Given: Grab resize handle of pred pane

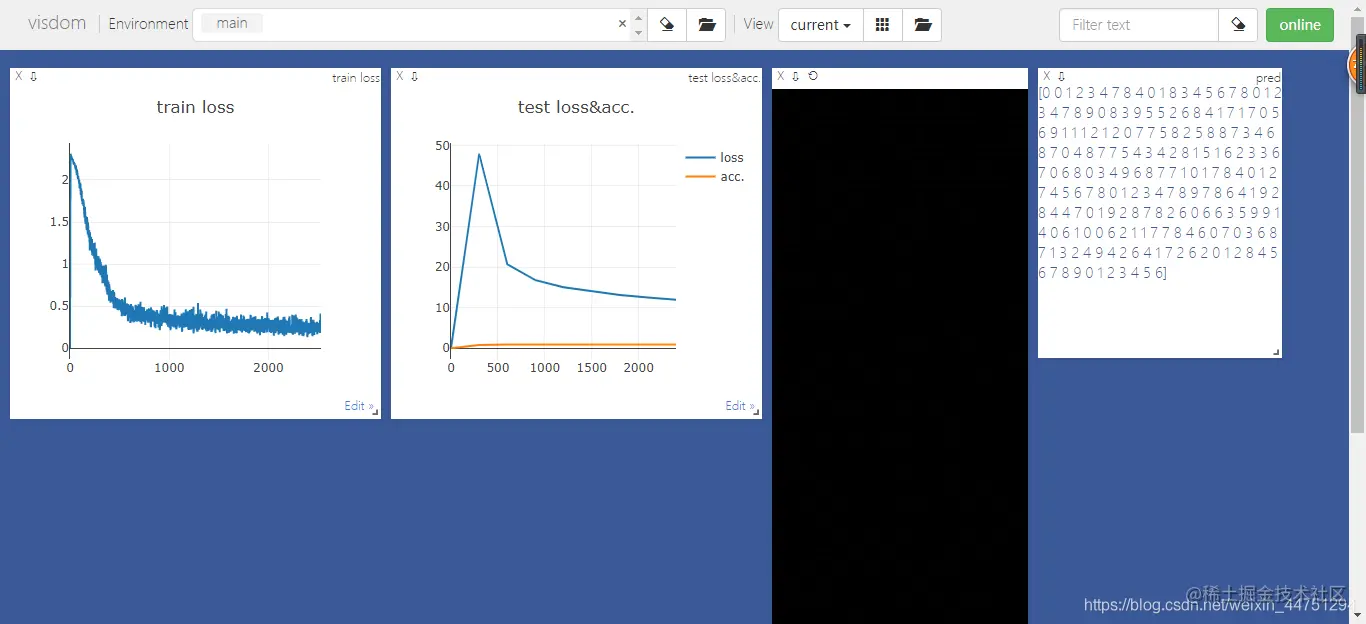Looking at the screenshot, I should (1276, 352).
